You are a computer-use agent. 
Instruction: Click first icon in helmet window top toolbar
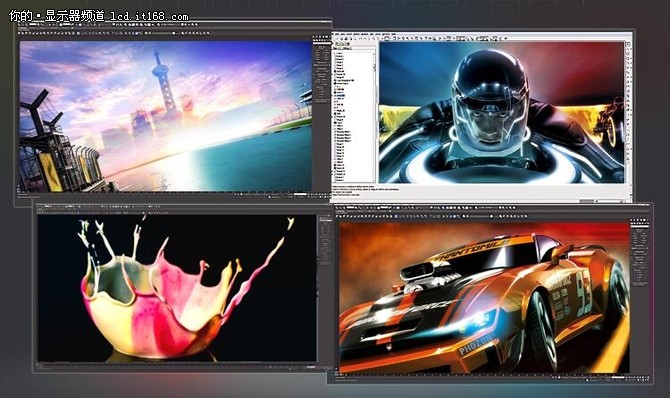(336, 38)
